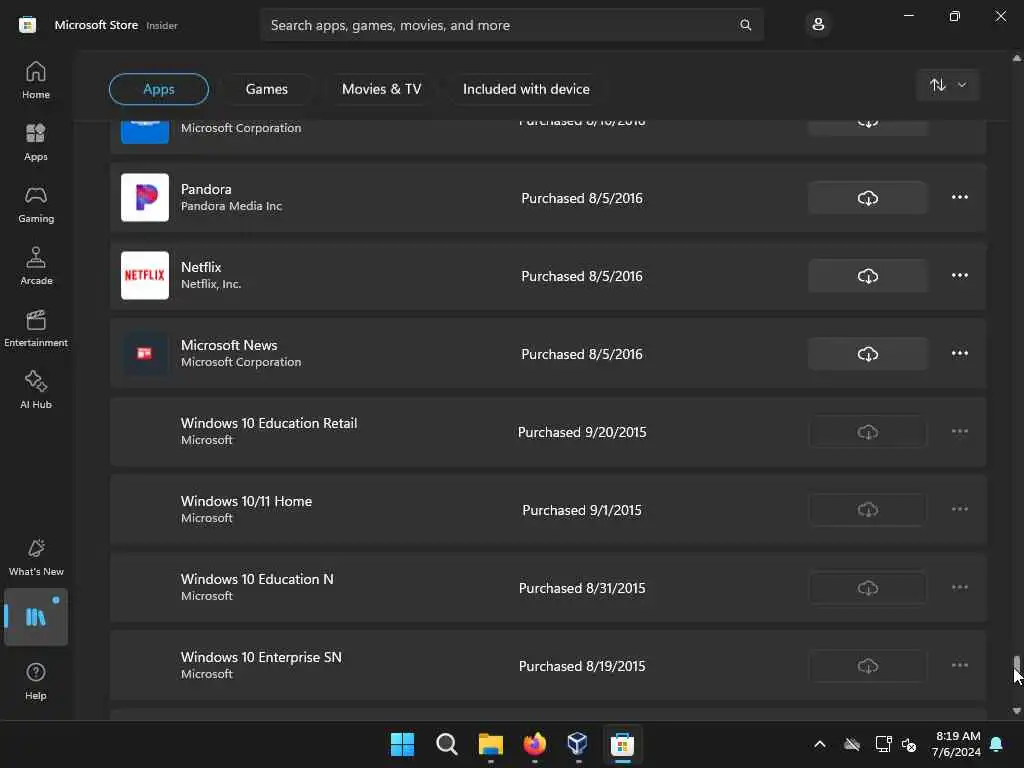Click the scrollbar up arrow
Image resolution: width=1024 pixels, height=768 pixels.
(1016, 58)
